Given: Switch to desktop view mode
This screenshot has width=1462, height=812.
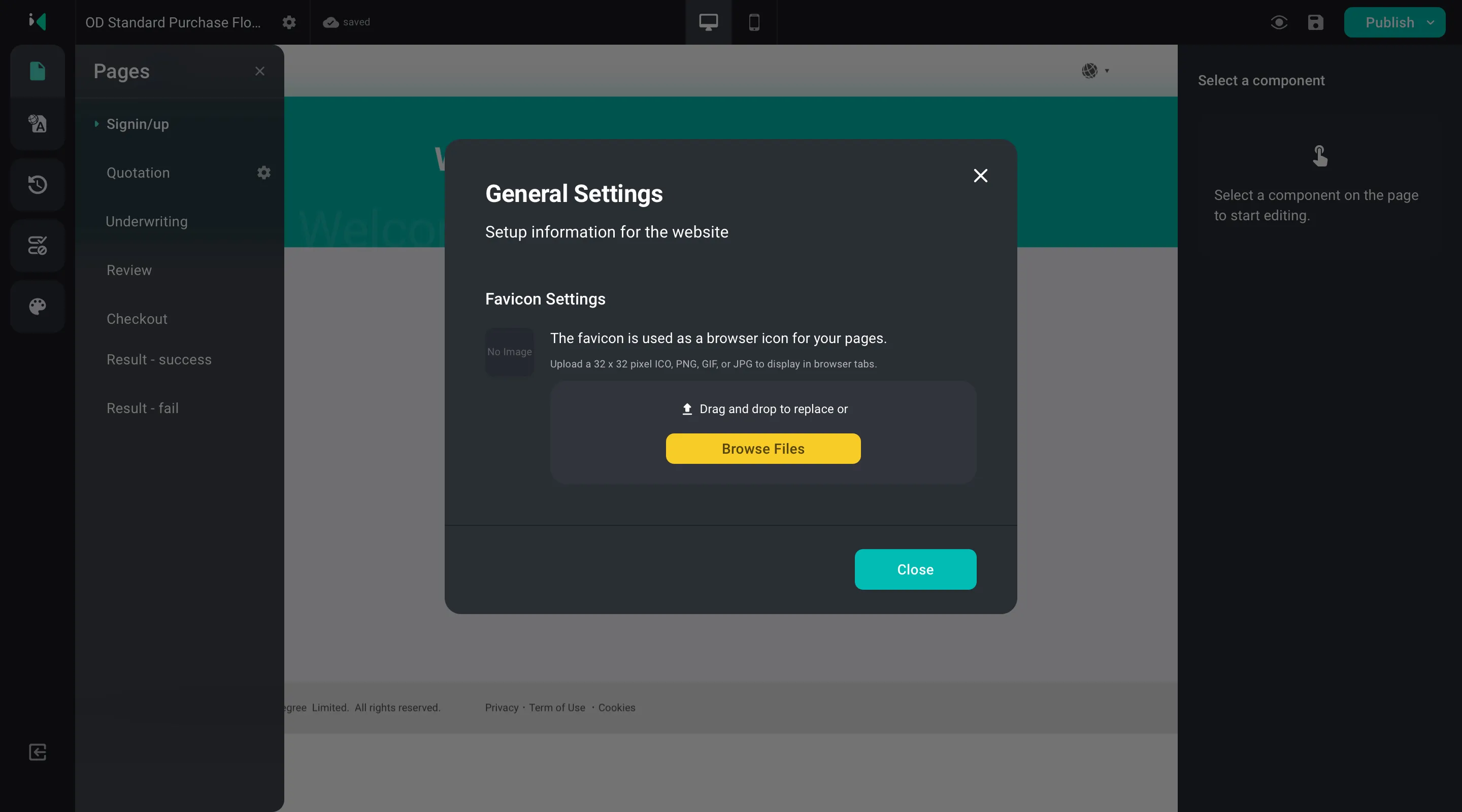Looking at the screenshot, I should tap(708, 22).
